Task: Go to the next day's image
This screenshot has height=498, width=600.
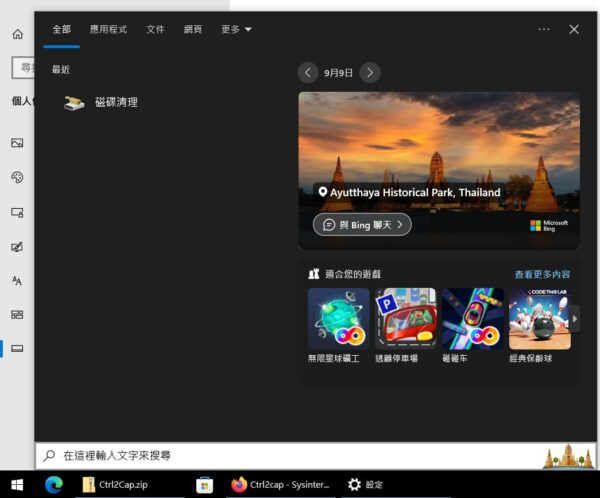Action: pyautogui.click(x=370, y=73)
